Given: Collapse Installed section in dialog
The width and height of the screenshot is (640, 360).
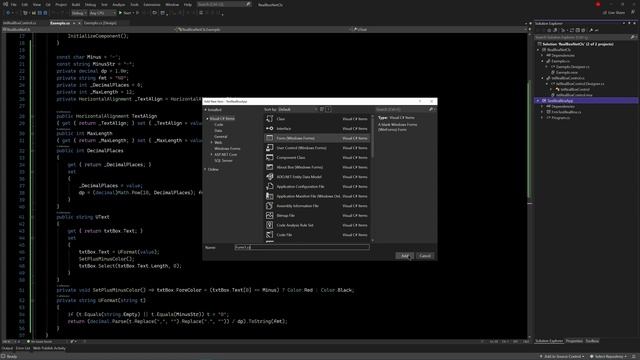Looking at the screenshot, I should pyautogui.click(x=206, y=110).
